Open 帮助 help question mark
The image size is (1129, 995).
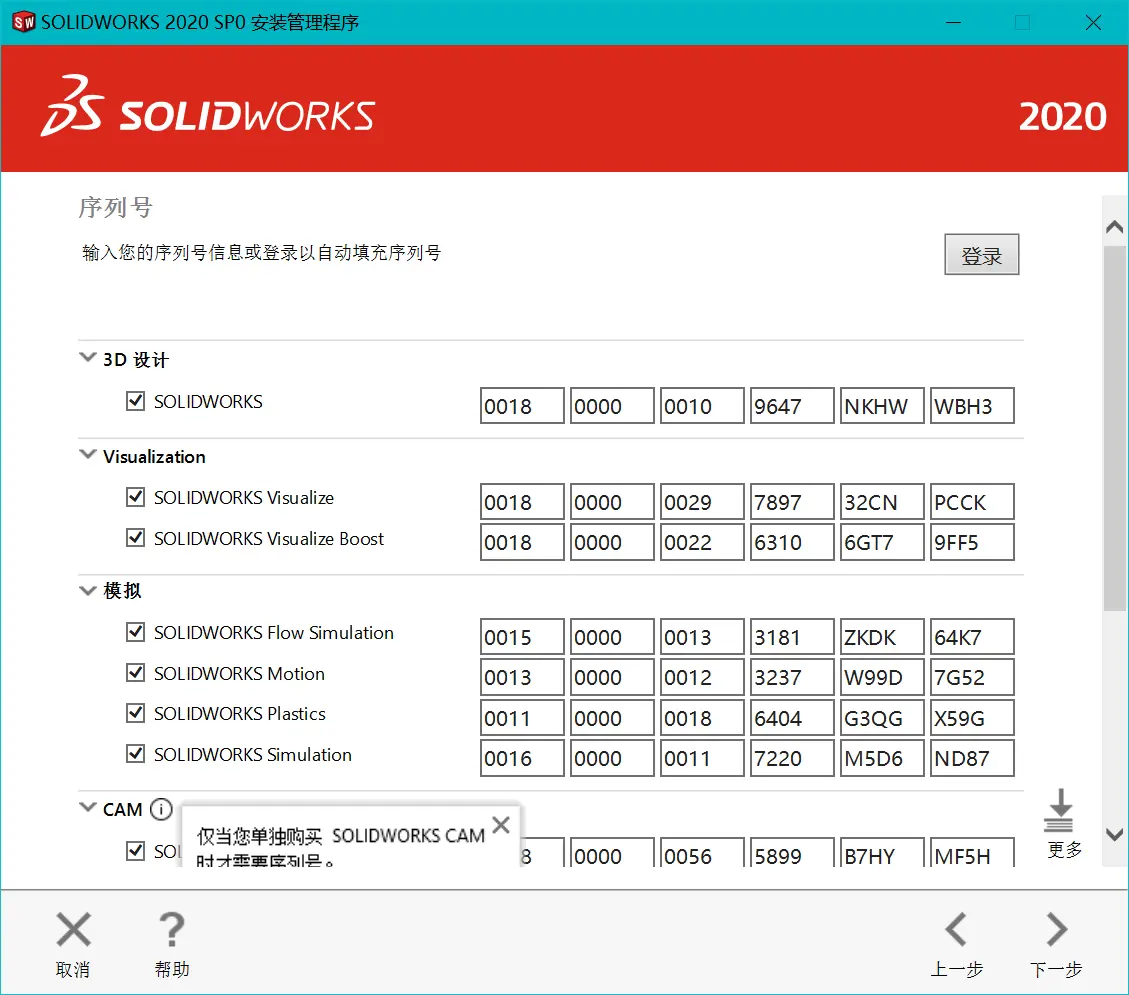[171, 929]
